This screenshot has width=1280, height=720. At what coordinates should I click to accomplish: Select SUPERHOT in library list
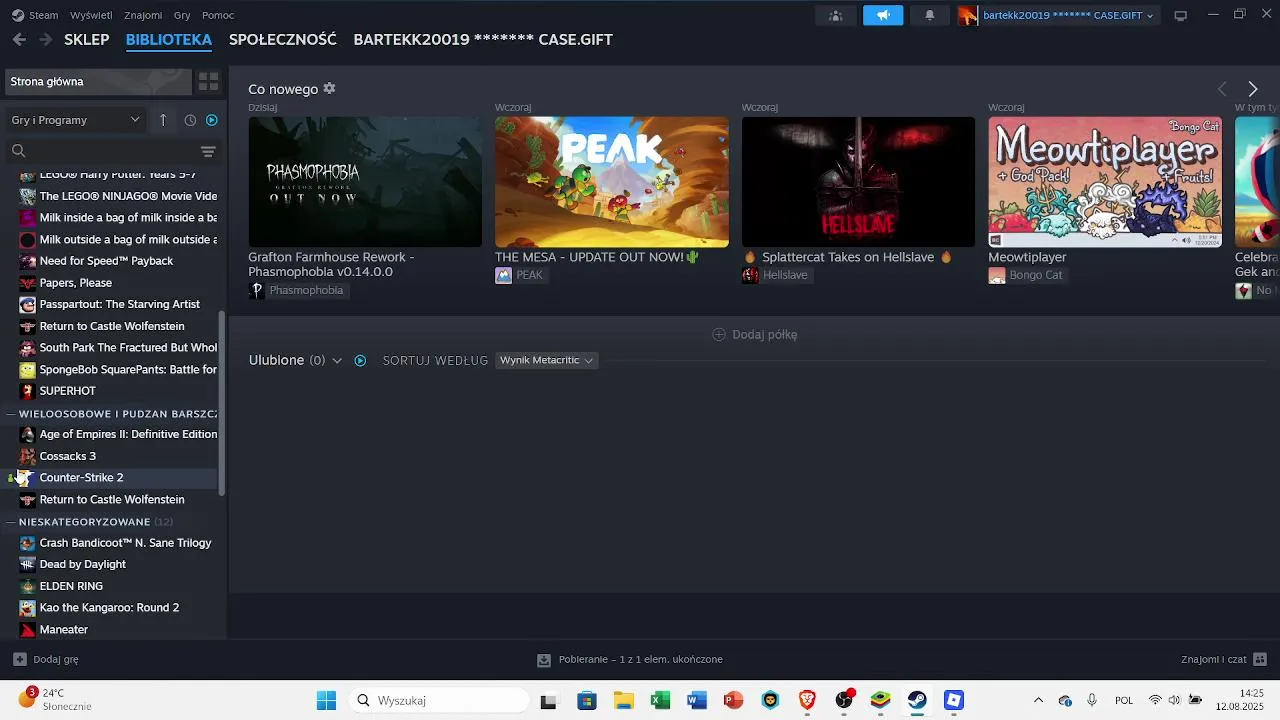[110, 391]
